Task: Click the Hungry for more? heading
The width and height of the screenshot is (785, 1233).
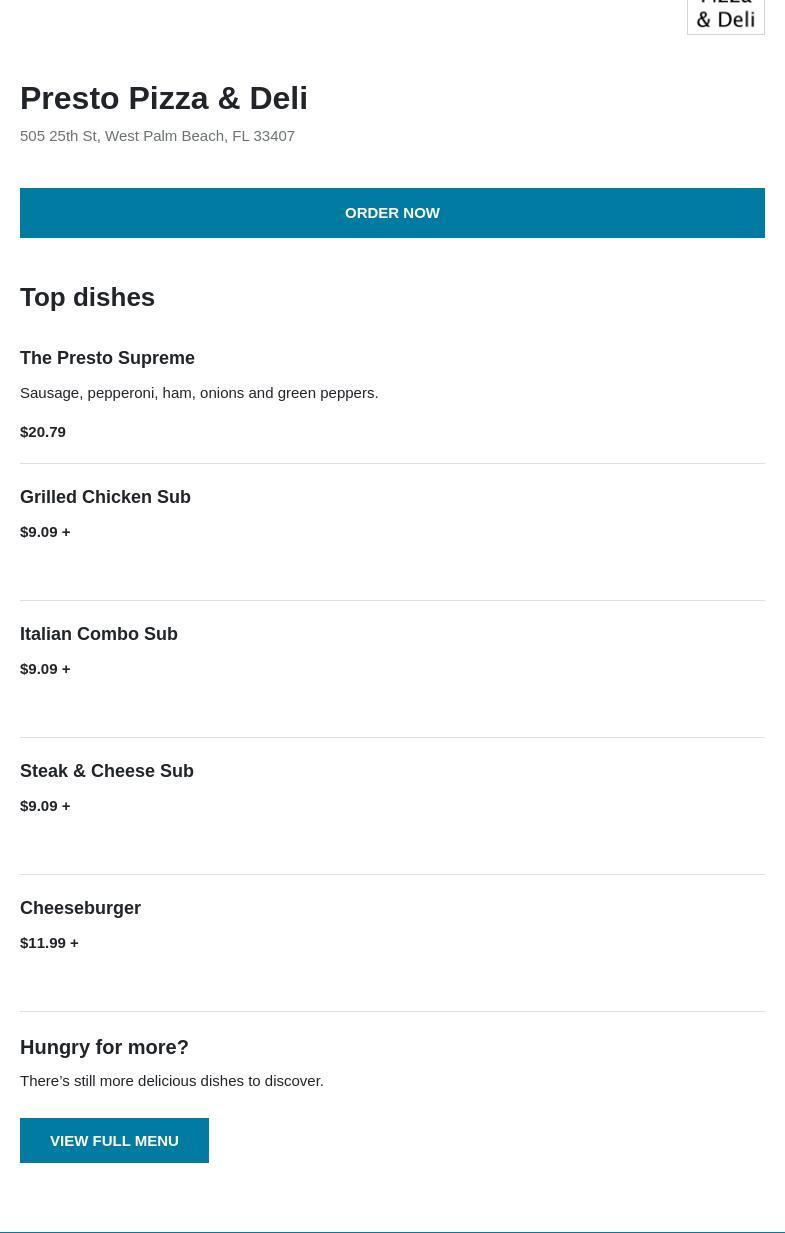Action: pyautogui.click(x=104, y=1047)
